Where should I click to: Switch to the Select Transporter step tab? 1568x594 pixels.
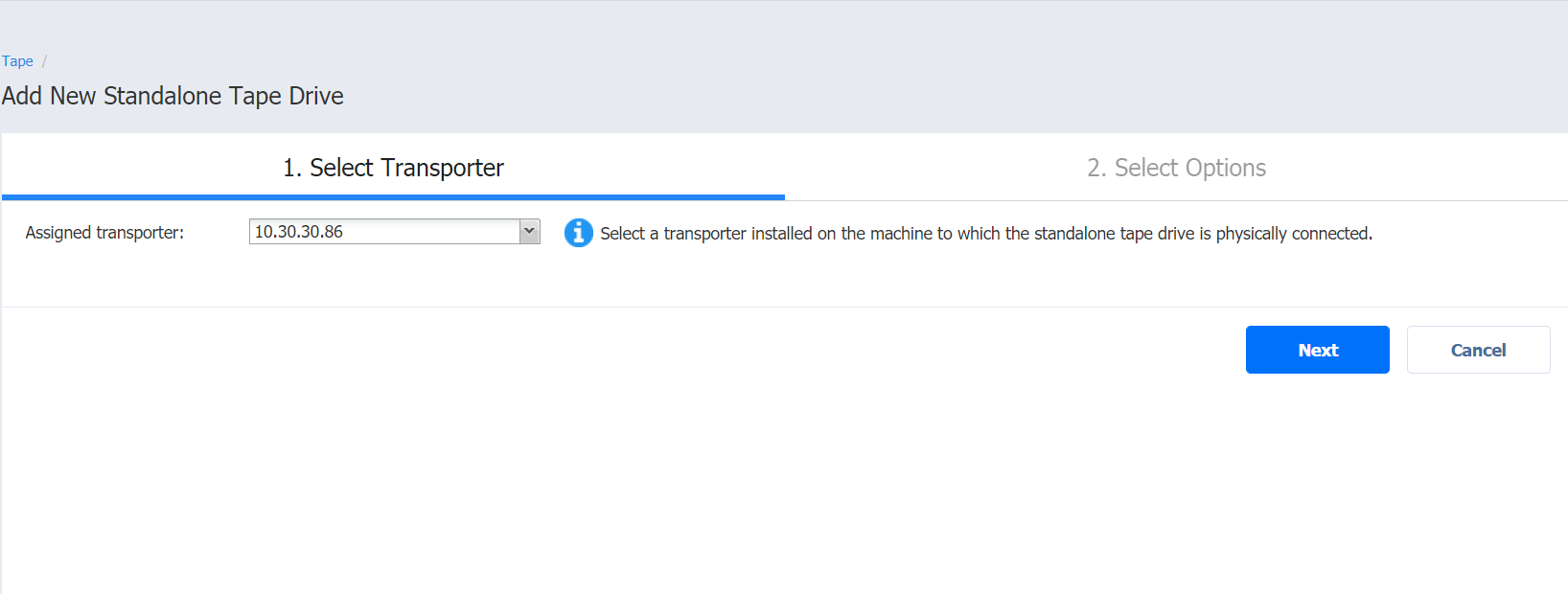393,168
